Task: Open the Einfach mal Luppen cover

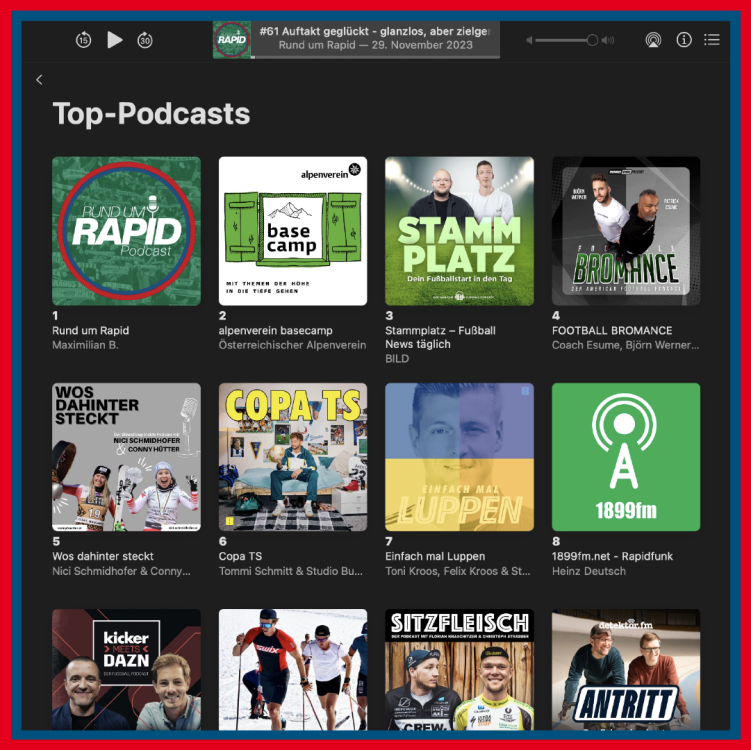Action: click(459, 457)
